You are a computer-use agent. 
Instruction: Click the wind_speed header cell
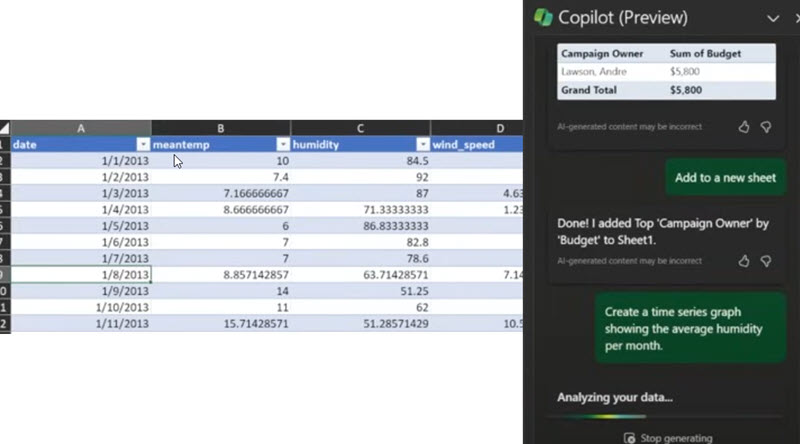coord(477,144)
